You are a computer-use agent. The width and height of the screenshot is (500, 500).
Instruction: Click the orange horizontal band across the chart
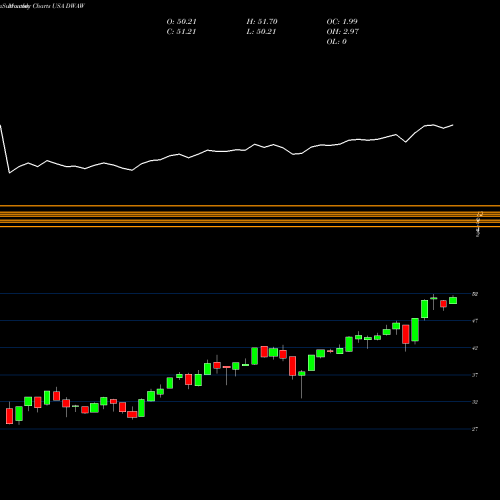point(250,216)
